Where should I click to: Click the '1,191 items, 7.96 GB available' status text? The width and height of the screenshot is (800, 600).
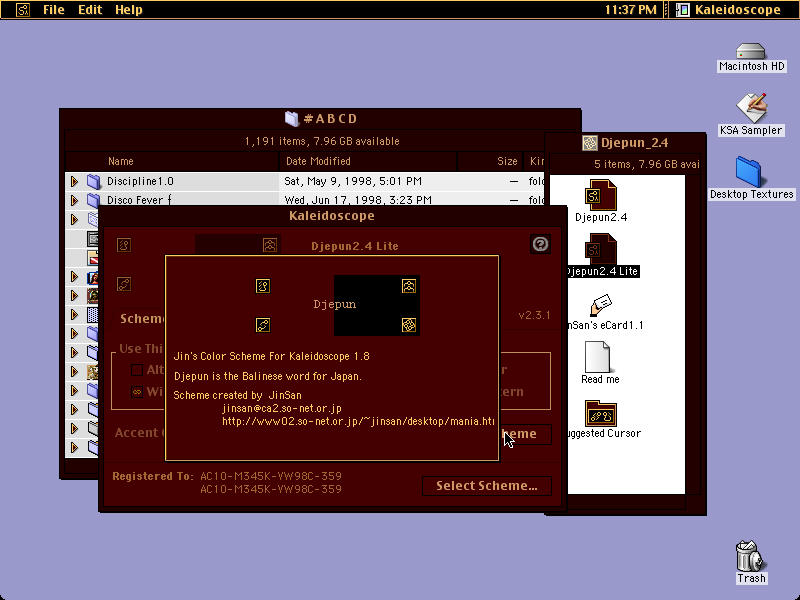pos(322,141)
